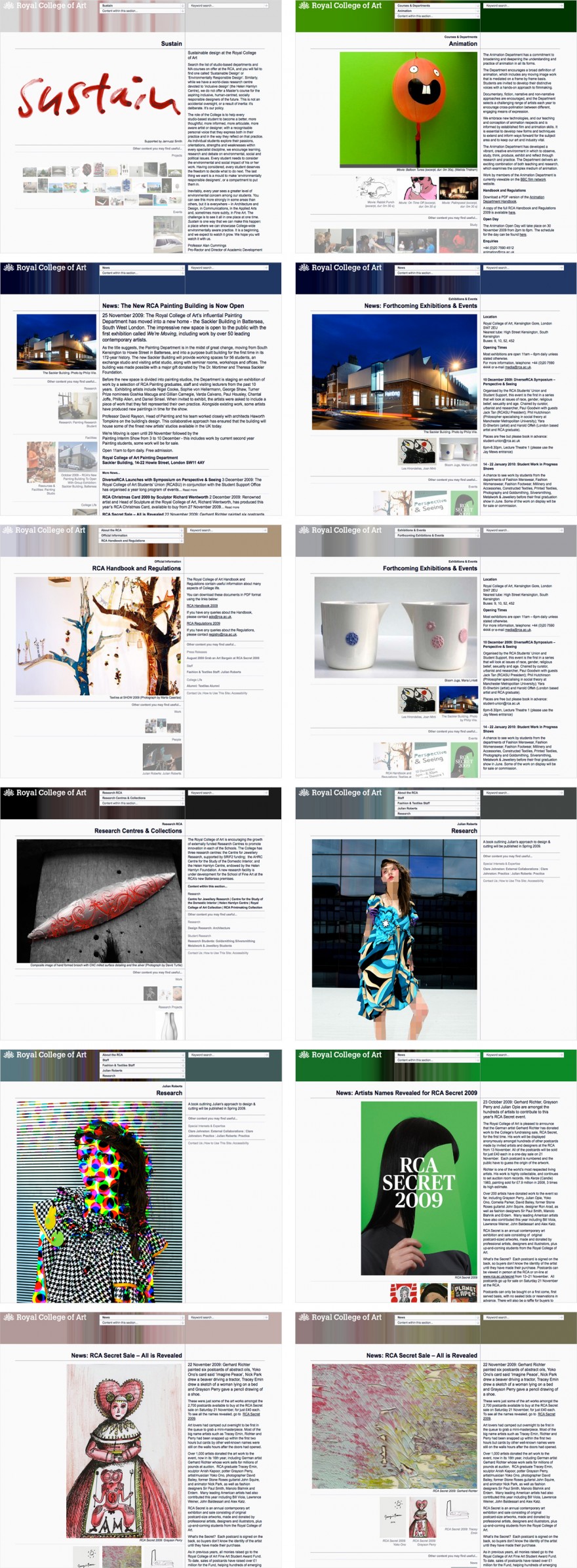This screenshot has height=1568, width=577.
Task: Open the News dropdown on the Artists Names Revealed page
Action: [x=437, y=1054]
